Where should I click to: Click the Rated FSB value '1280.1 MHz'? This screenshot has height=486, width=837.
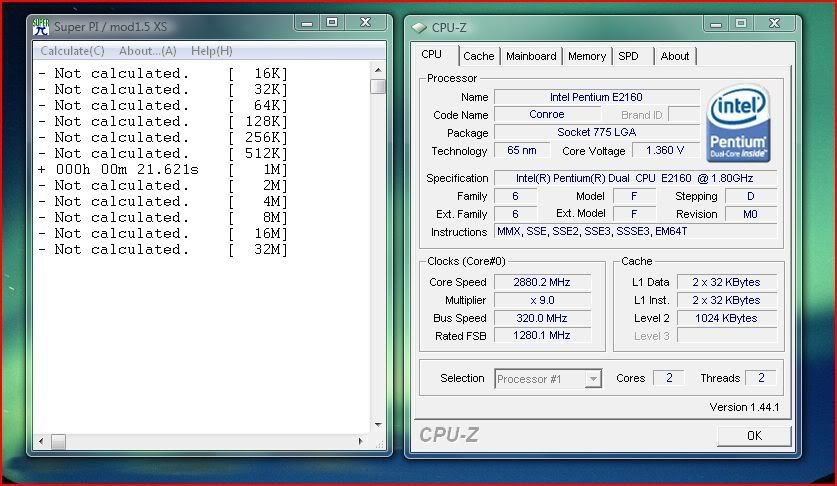point(542,335)
